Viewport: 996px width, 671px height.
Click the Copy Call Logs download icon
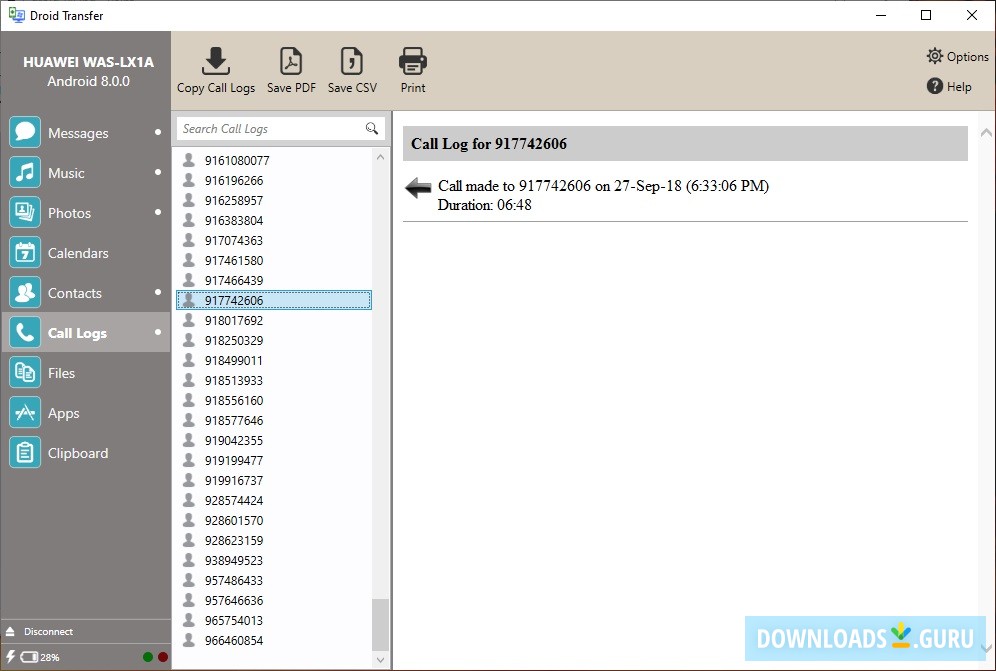[216, 61]
